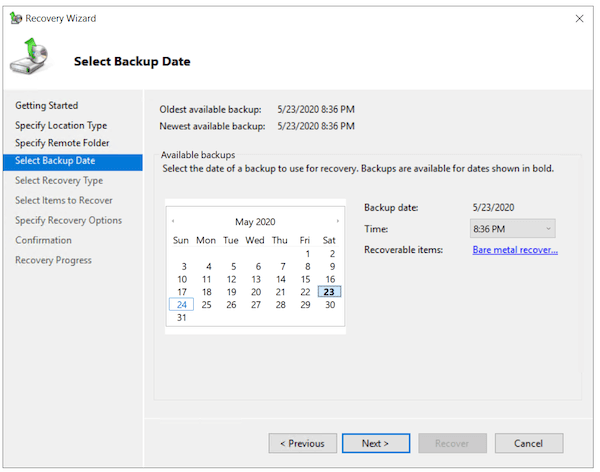Cancel the recovery wizard
600x472 pixels.
[528, 443]
